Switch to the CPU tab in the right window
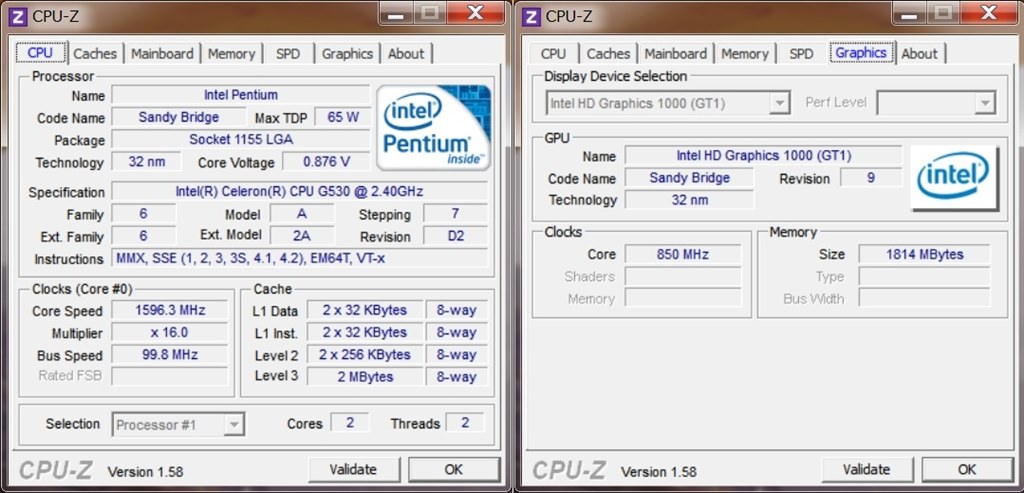Screen dimensions: 1024x493 [554, 54]
